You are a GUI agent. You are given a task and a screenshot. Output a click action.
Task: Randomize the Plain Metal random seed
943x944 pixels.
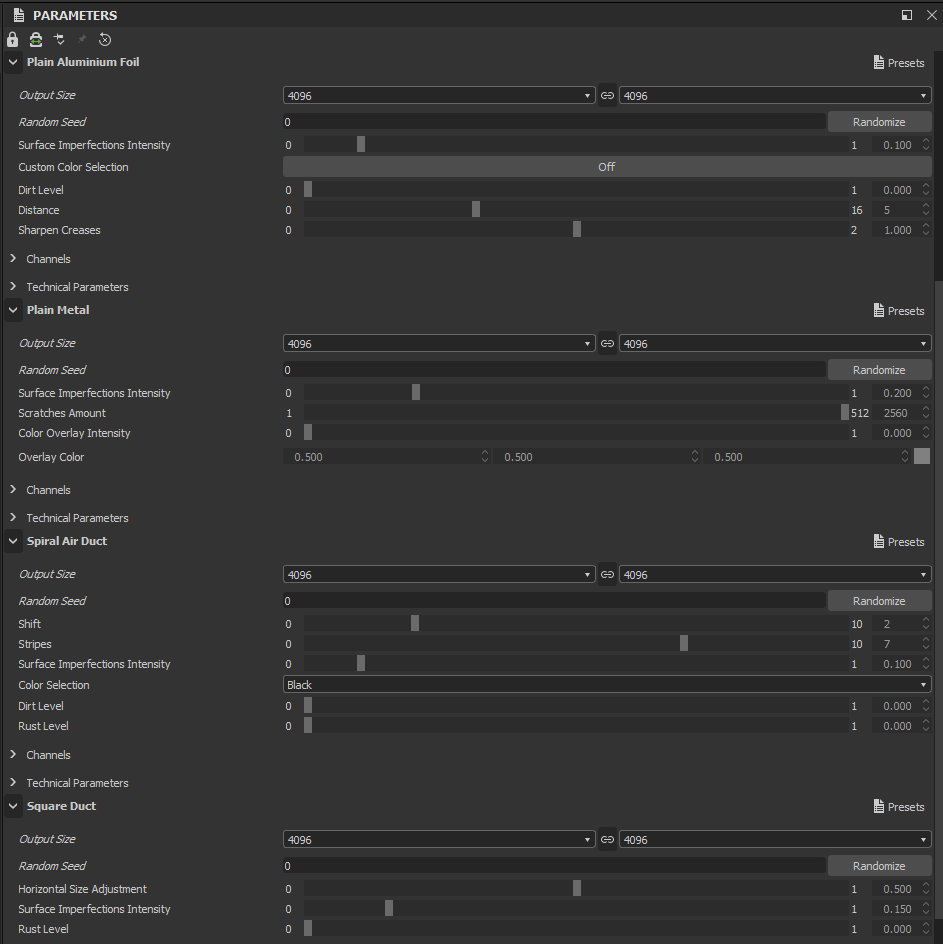coord(879,370)
